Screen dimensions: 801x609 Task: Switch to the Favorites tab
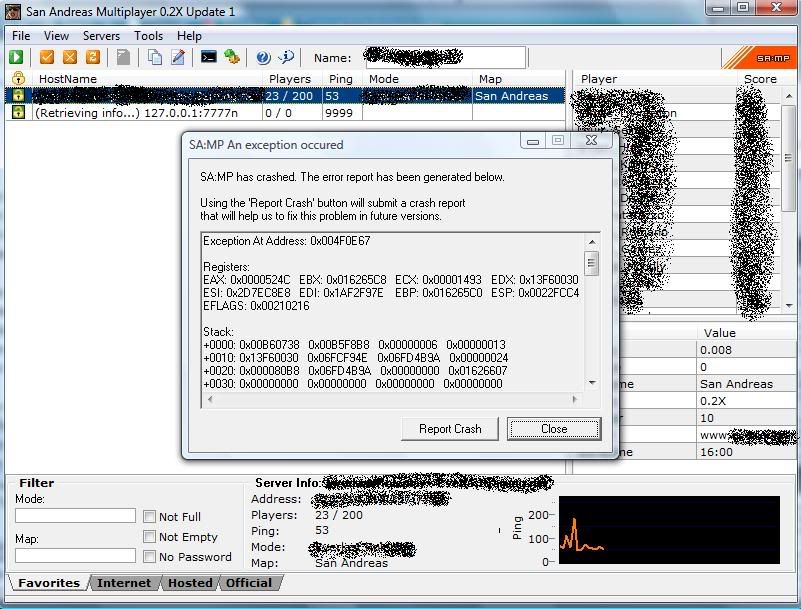click(x=49, y=583)
